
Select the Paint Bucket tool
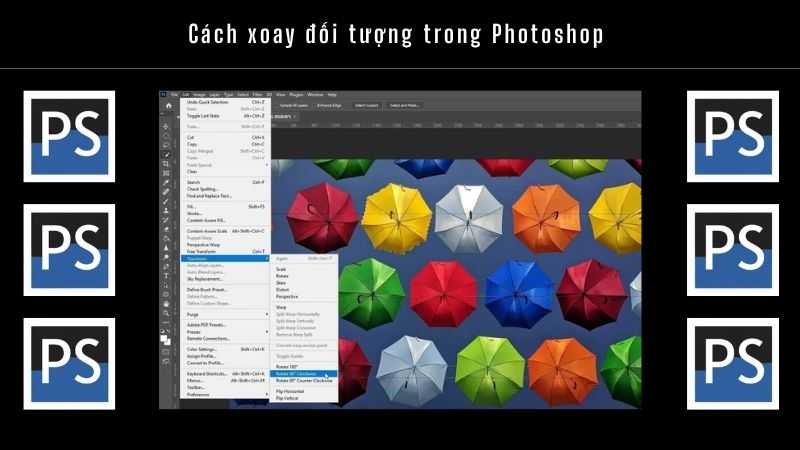tap(166, 238)
